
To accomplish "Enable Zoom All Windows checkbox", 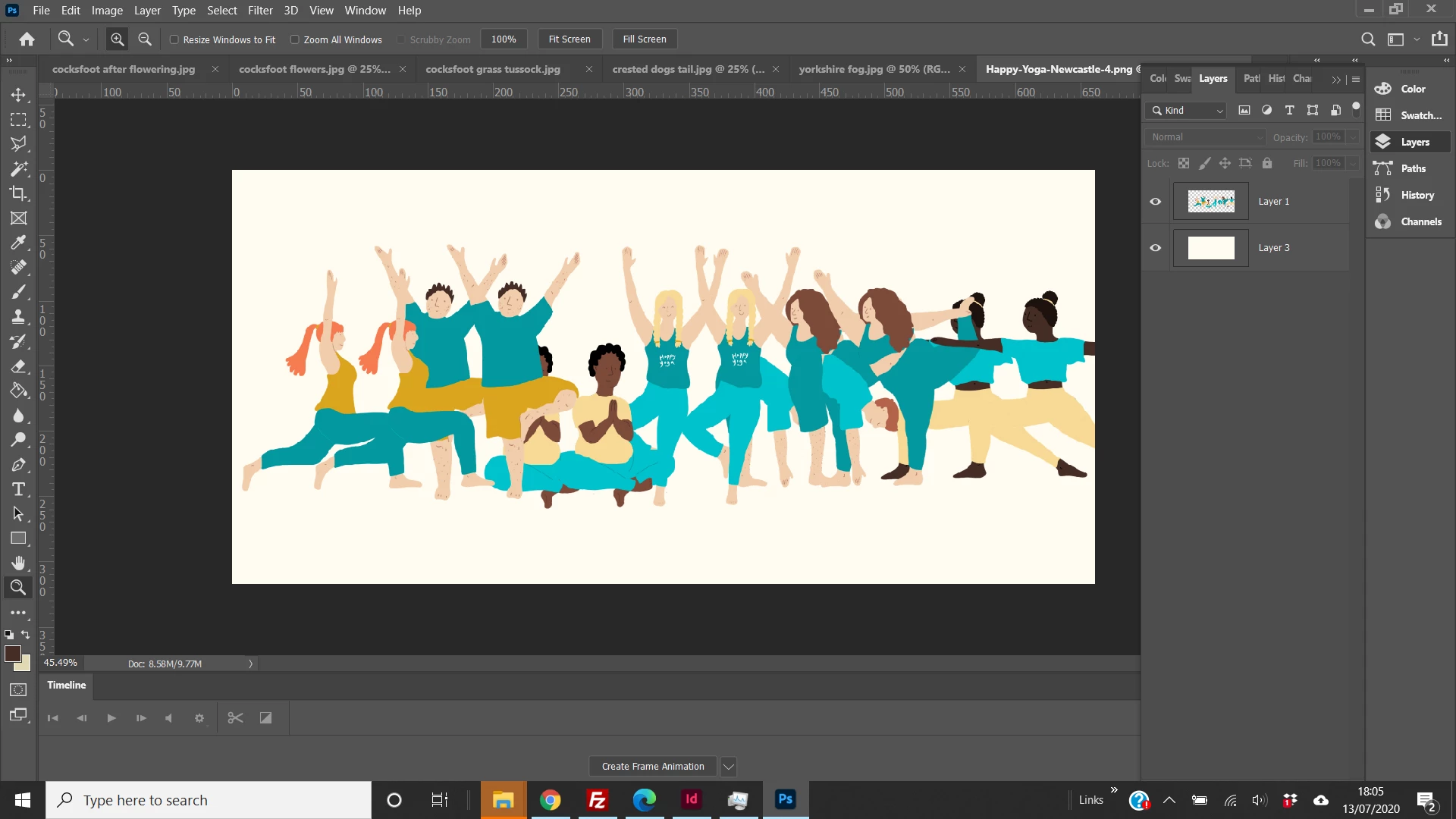I will [295, 39].
